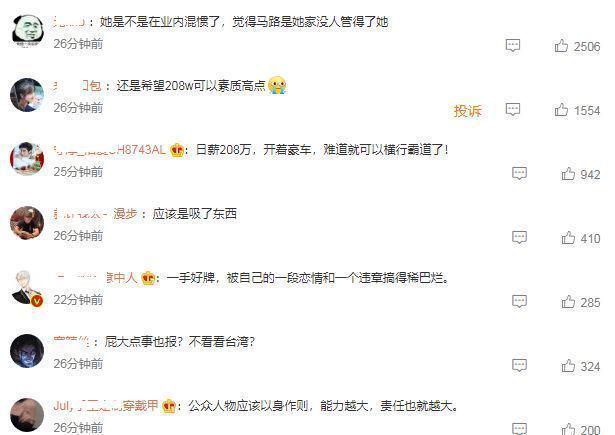Like the 一手好牌 comment with 285 likes
The image size is (615, 435).
pos(568,302)
